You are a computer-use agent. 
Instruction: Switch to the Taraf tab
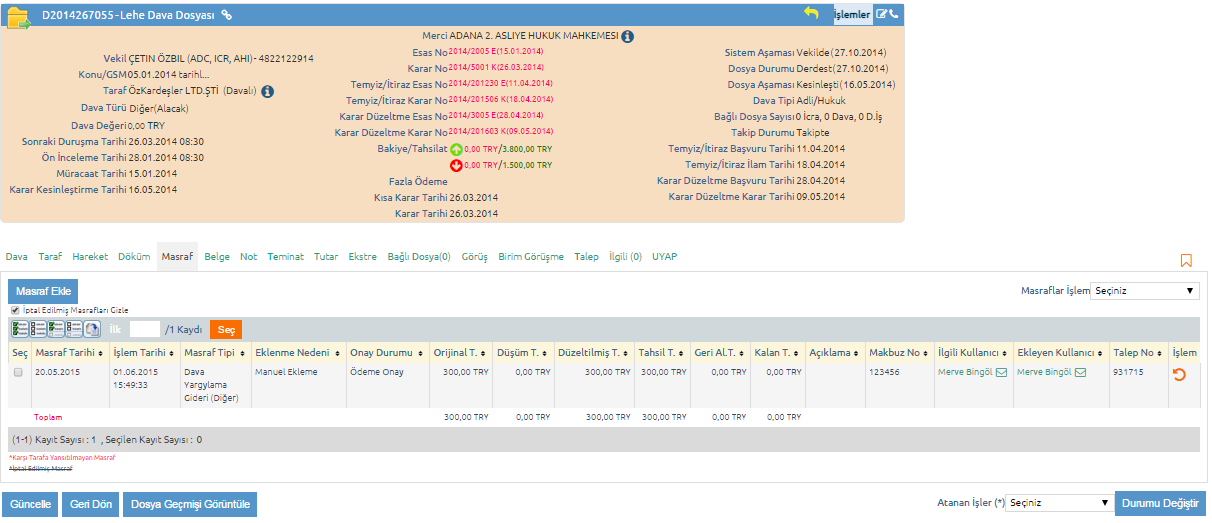50,257
